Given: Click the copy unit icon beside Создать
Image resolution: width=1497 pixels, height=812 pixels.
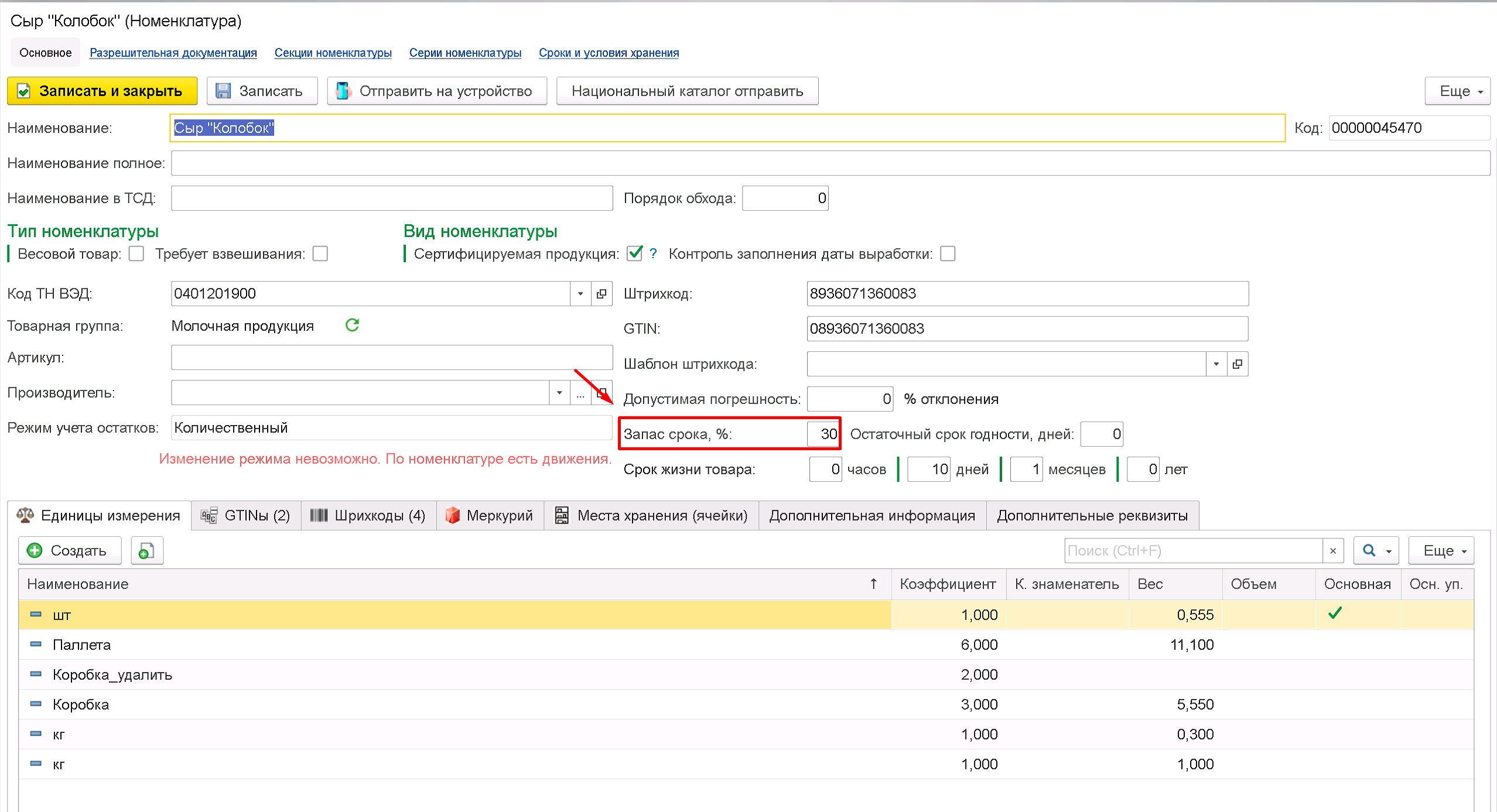Looking at the screenshot, I should [x=147, y=550].
